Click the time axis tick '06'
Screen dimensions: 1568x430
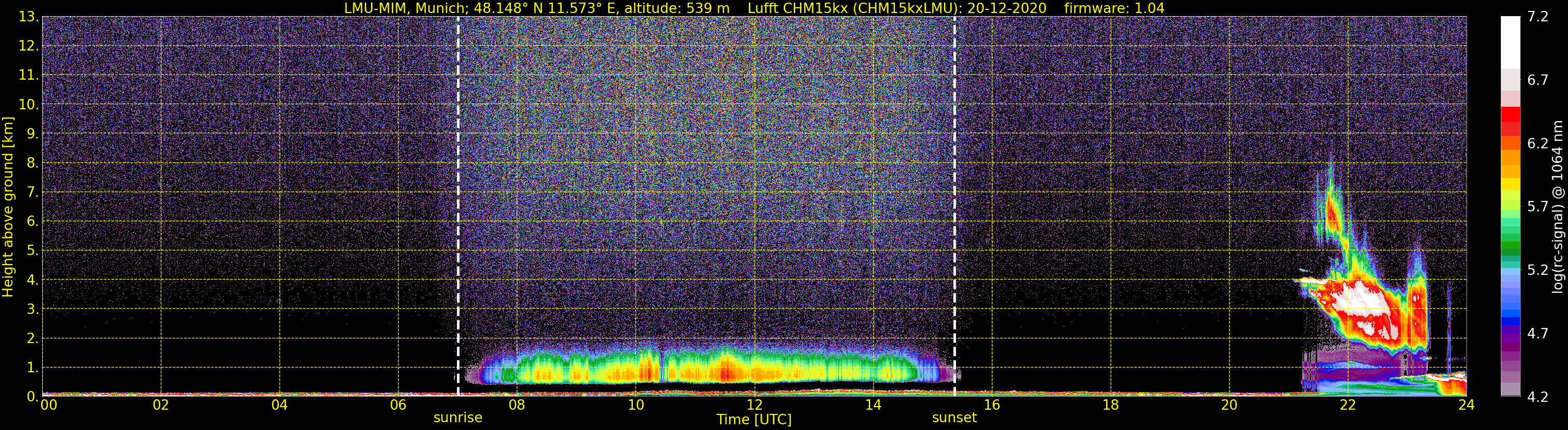click(398, 405)
